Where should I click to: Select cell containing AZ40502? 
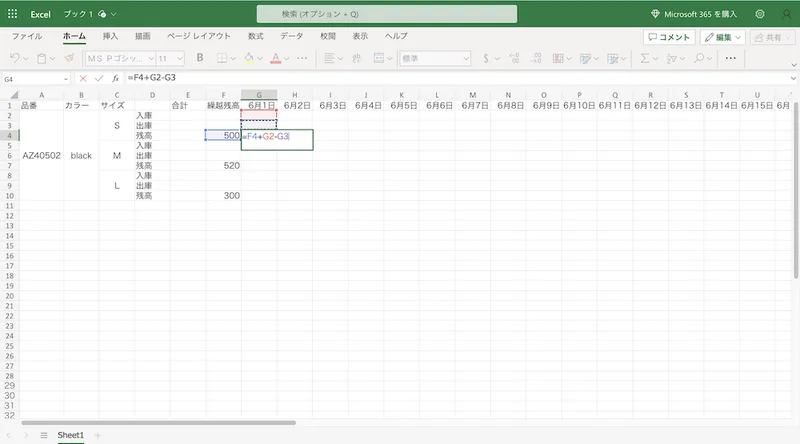(x=41, y=156)
